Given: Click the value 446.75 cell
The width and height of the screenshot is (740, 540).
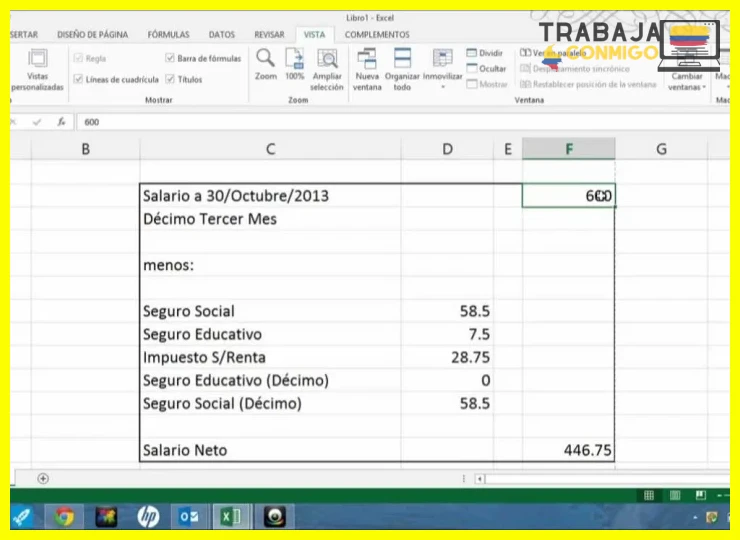Looking at the screenshot, I should [569, 450].
